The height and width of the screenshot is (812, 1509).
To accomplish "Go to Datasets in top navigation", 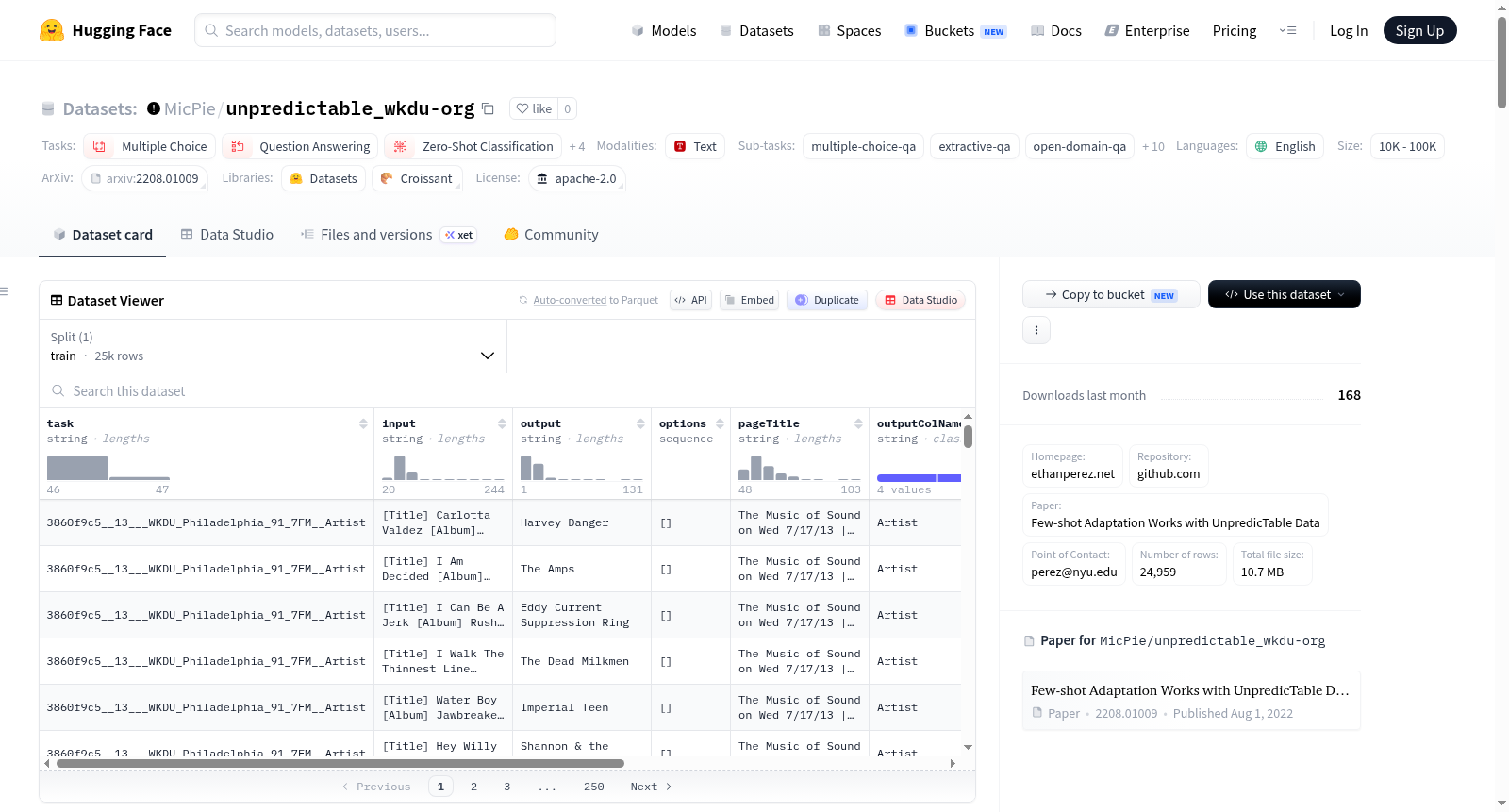I will [756, 31].
